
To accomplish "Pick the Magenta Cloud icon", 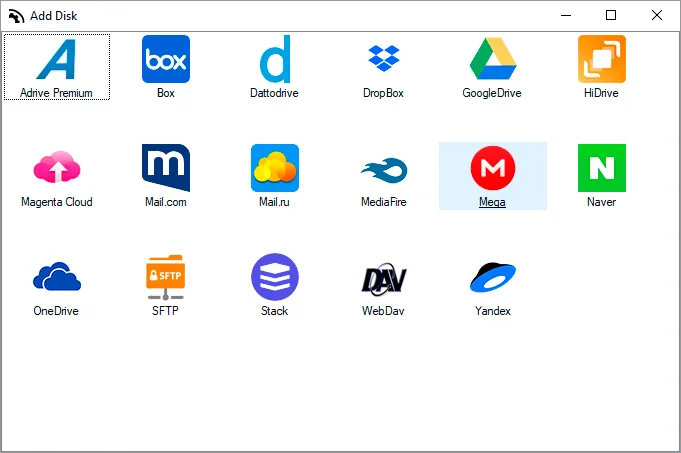I will tap(56, 166).
